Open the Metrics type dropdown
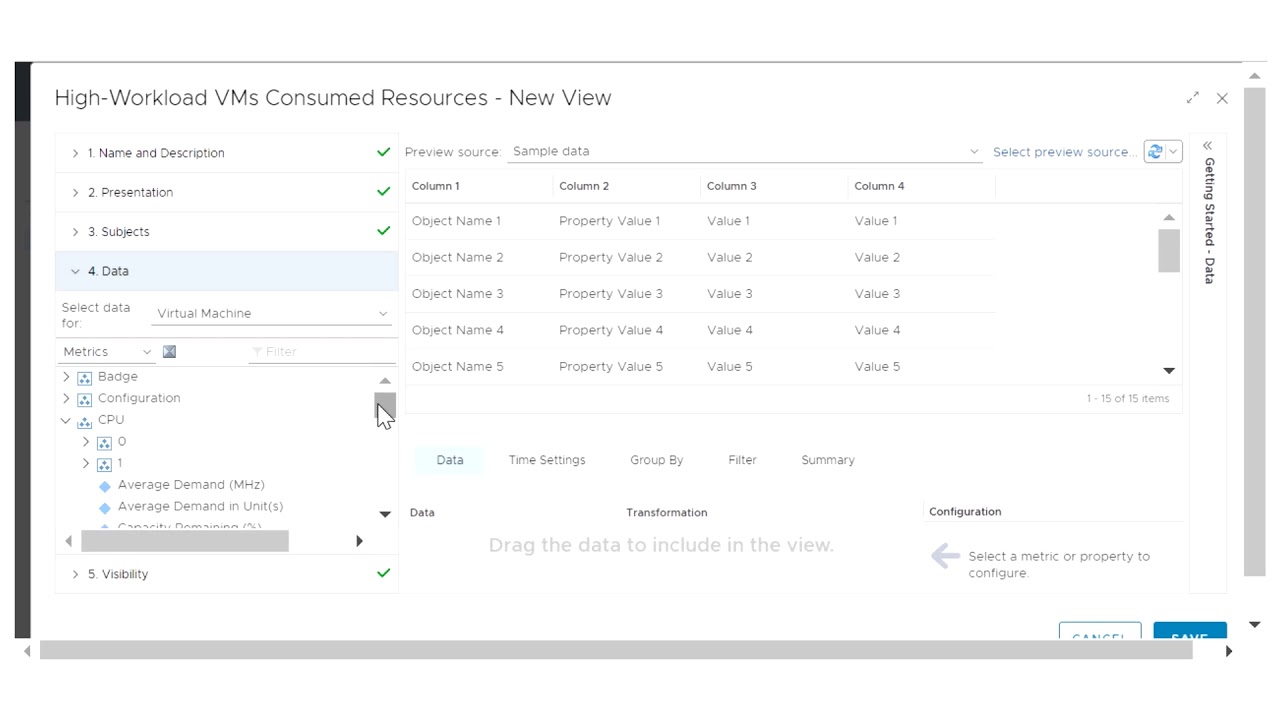This screenshot has height=720, width=1280. point(107,352)
